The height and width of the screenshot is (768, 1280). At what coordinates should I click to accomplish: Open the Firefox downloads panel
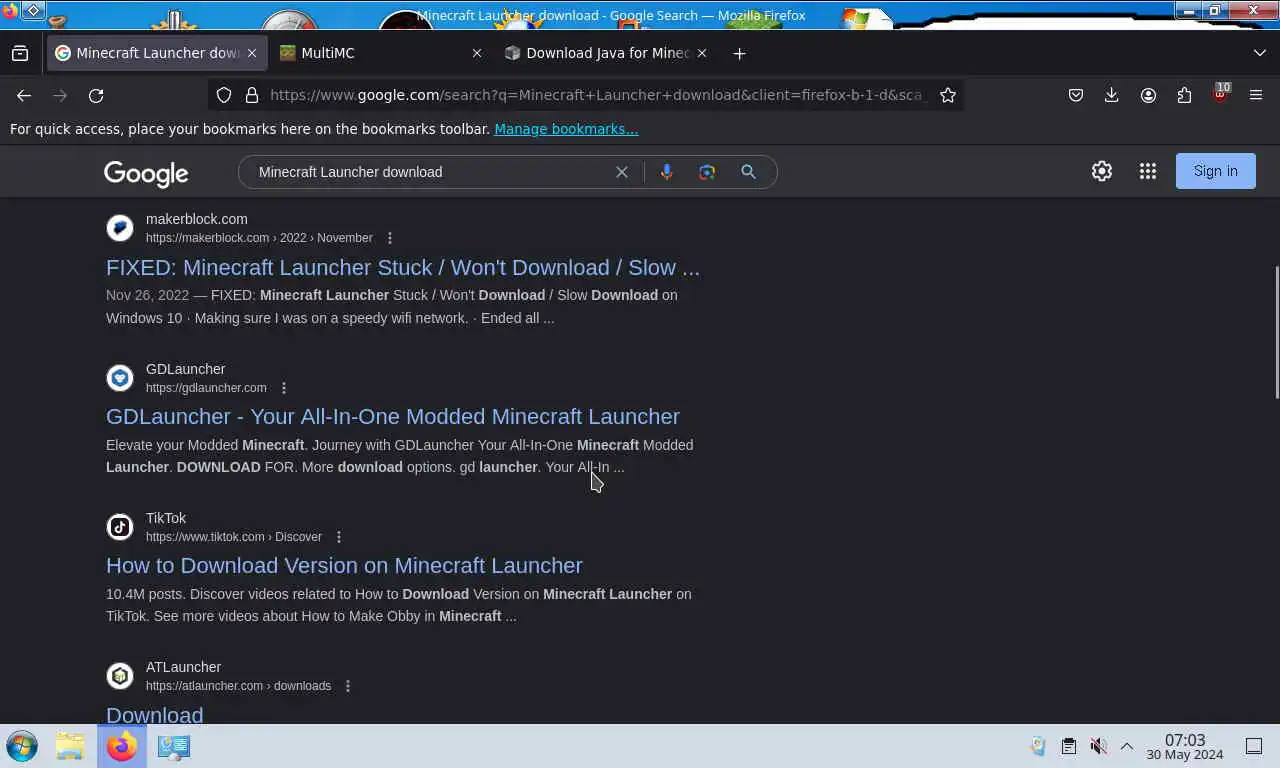(1111, 95)
